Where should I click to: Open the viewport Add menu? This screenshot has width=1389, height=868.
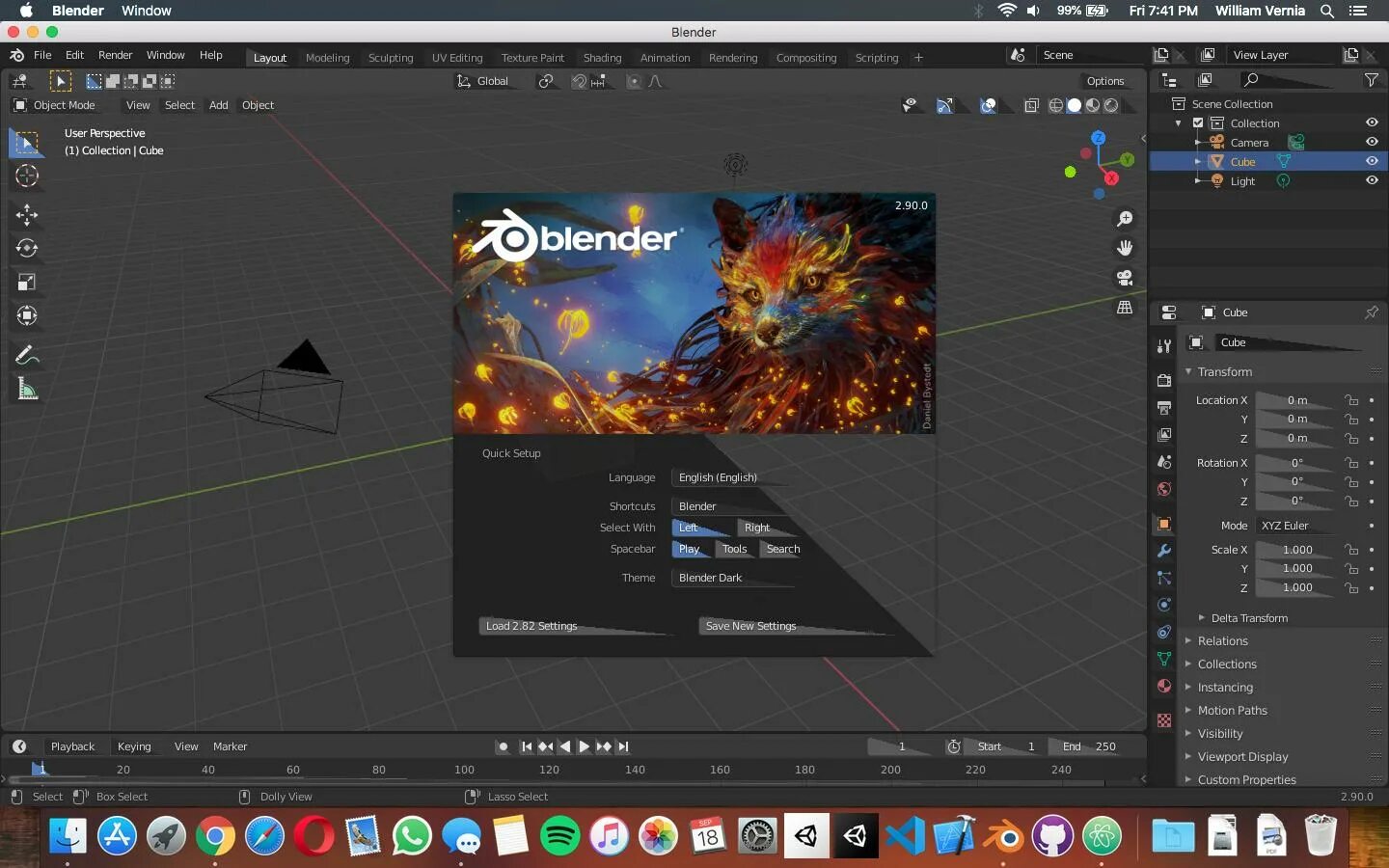click(219, 105)
